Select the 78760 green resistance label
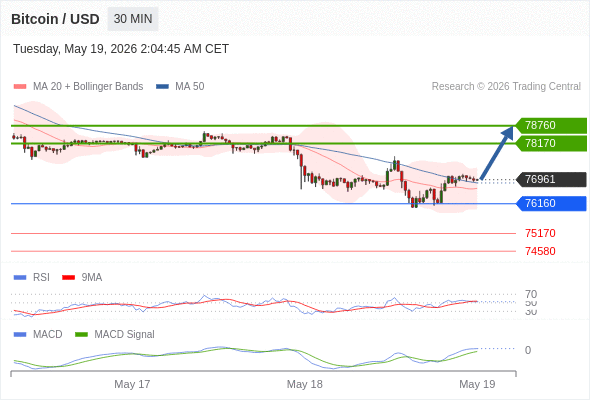This screenshot has height=400, width=590. click(x=551, y=125)
